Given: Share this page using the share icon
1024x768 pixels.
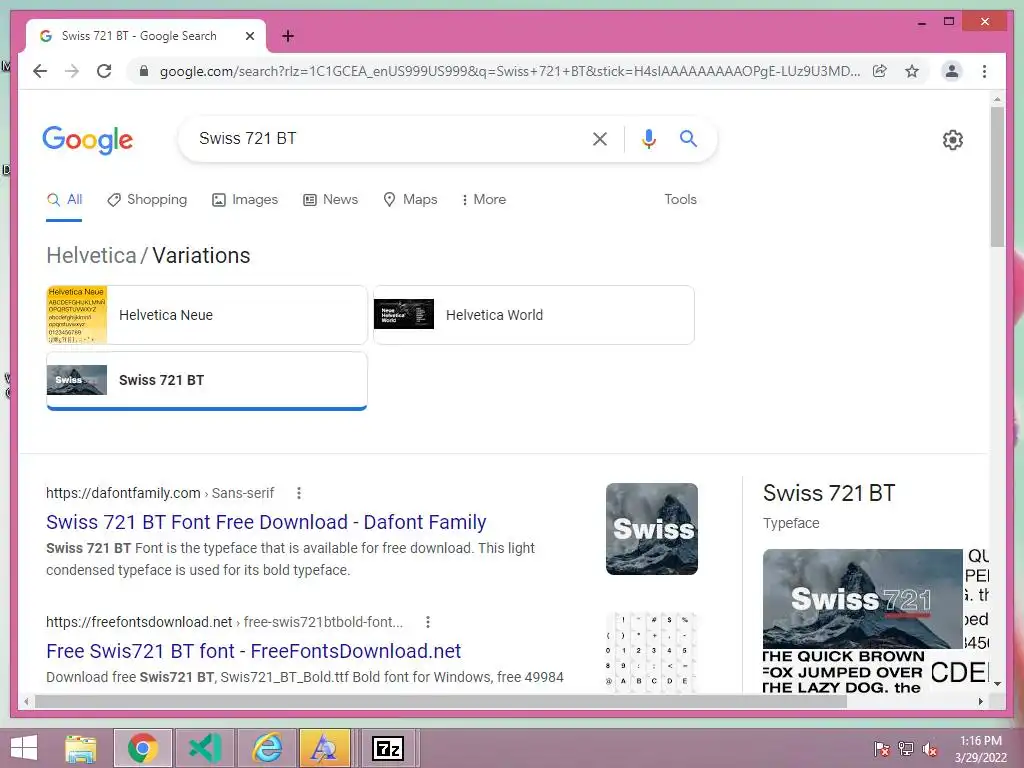Looking at the screenshot, I should pyautogui.click(x=880, y=71).
